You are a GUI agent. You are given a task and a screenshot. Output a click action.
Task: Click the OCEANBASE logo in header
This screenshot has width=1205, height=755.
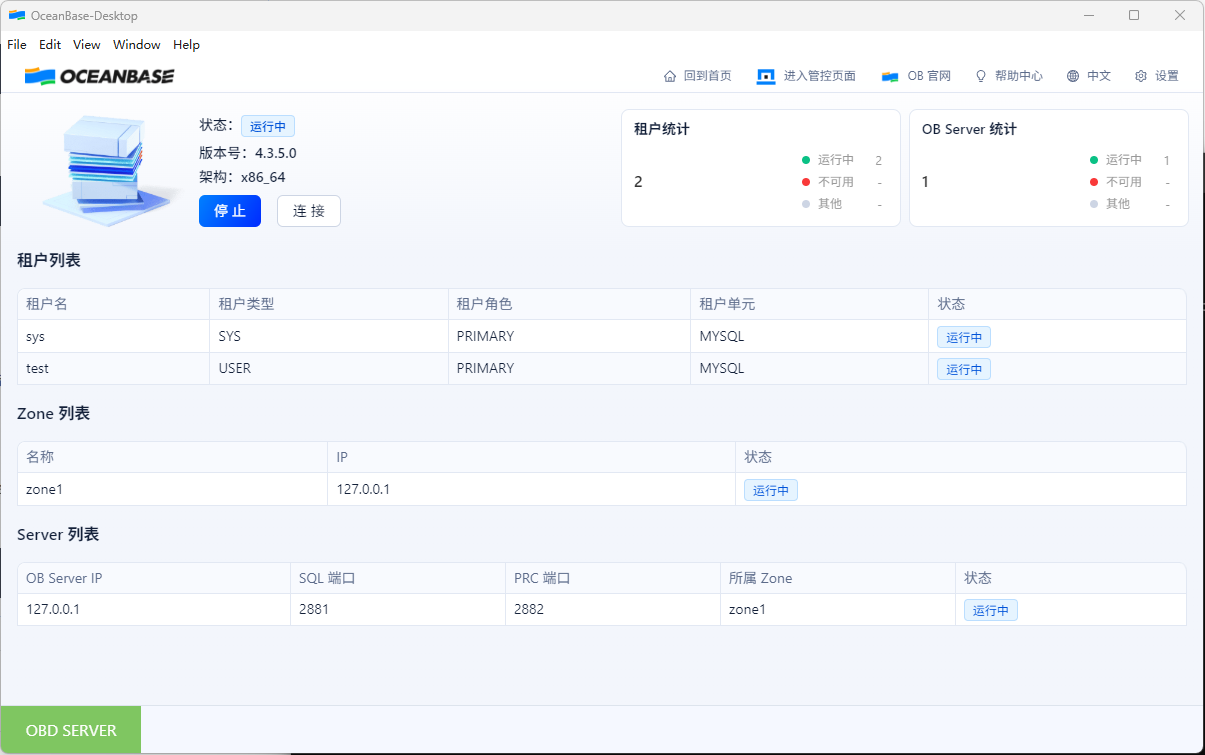coord(99,76)
